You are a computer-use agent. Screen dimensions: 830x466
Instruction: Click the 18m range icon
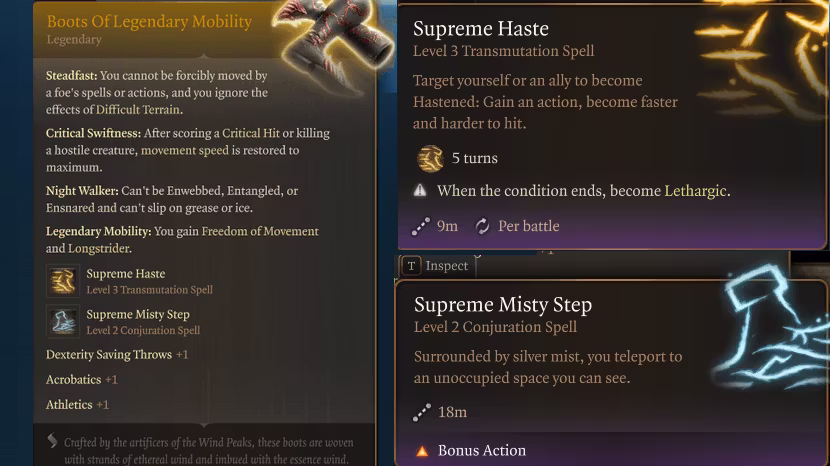click(421, 412)
